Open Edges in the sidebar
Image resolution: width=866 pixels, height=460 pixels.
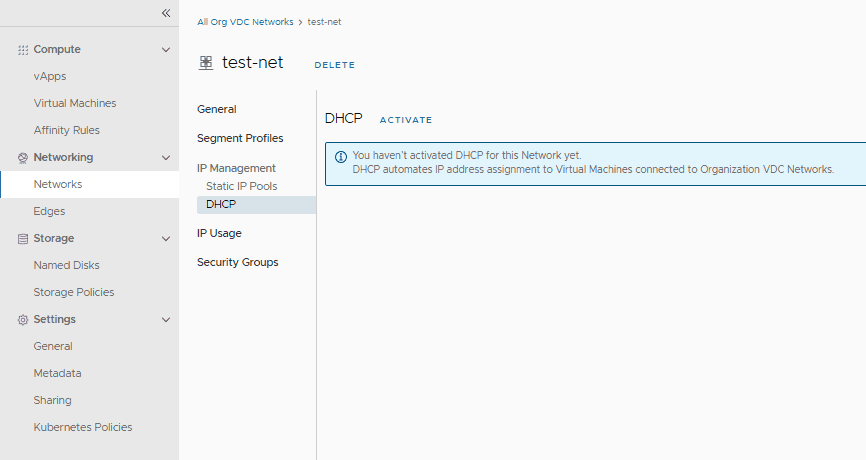pos(49,212)
